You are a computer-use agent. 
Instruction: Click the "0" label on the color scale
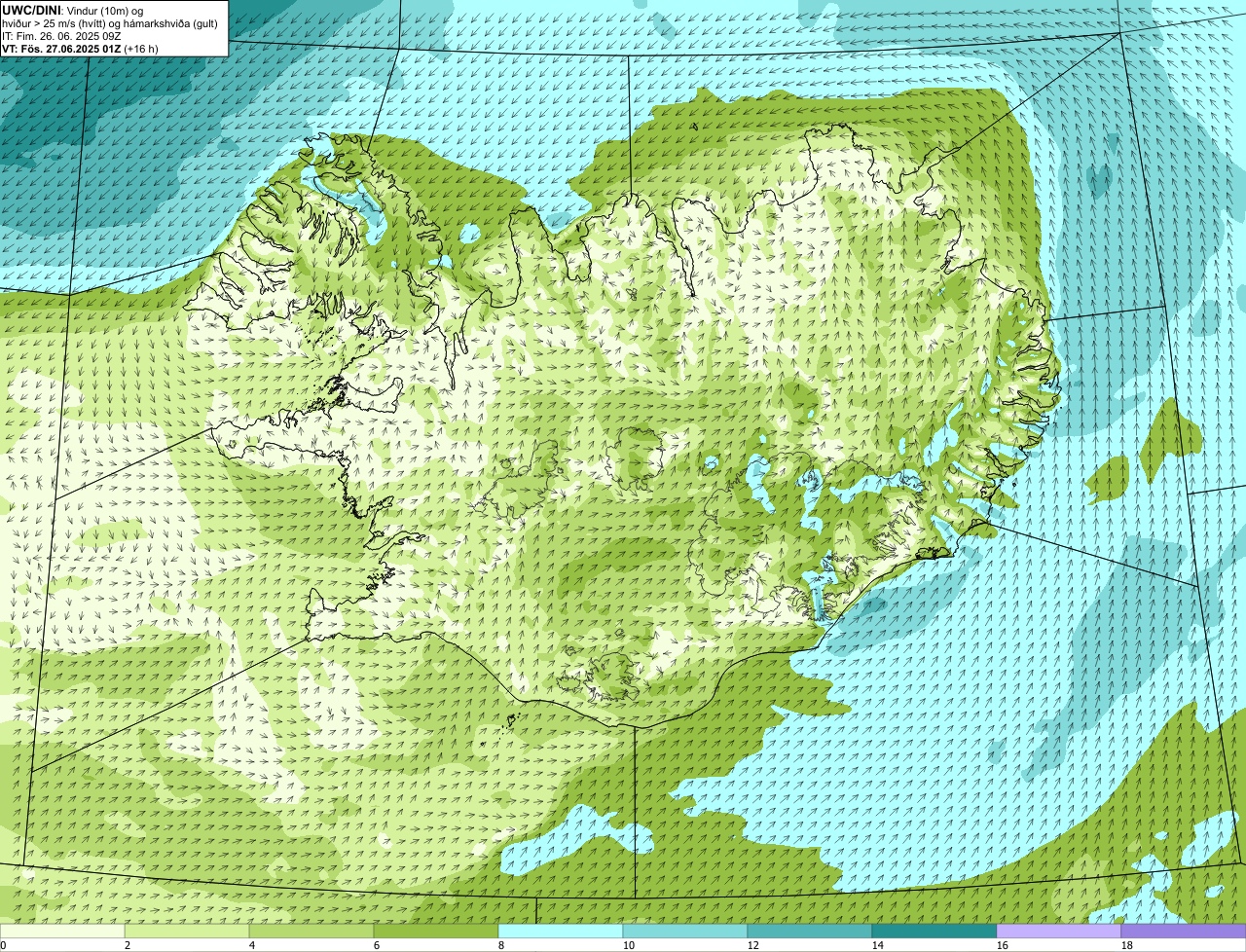3,945
